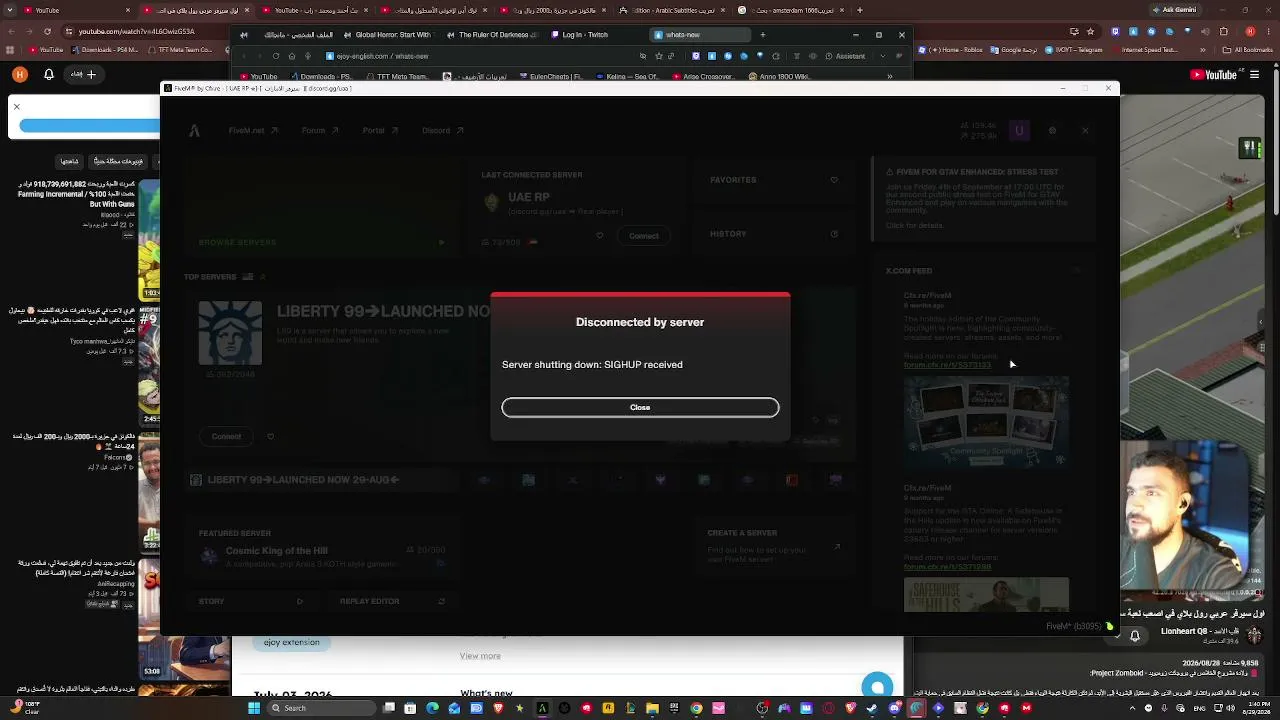Close the Disconnected by server dialog
1280x720 pixels.
(x=640, y=407)
